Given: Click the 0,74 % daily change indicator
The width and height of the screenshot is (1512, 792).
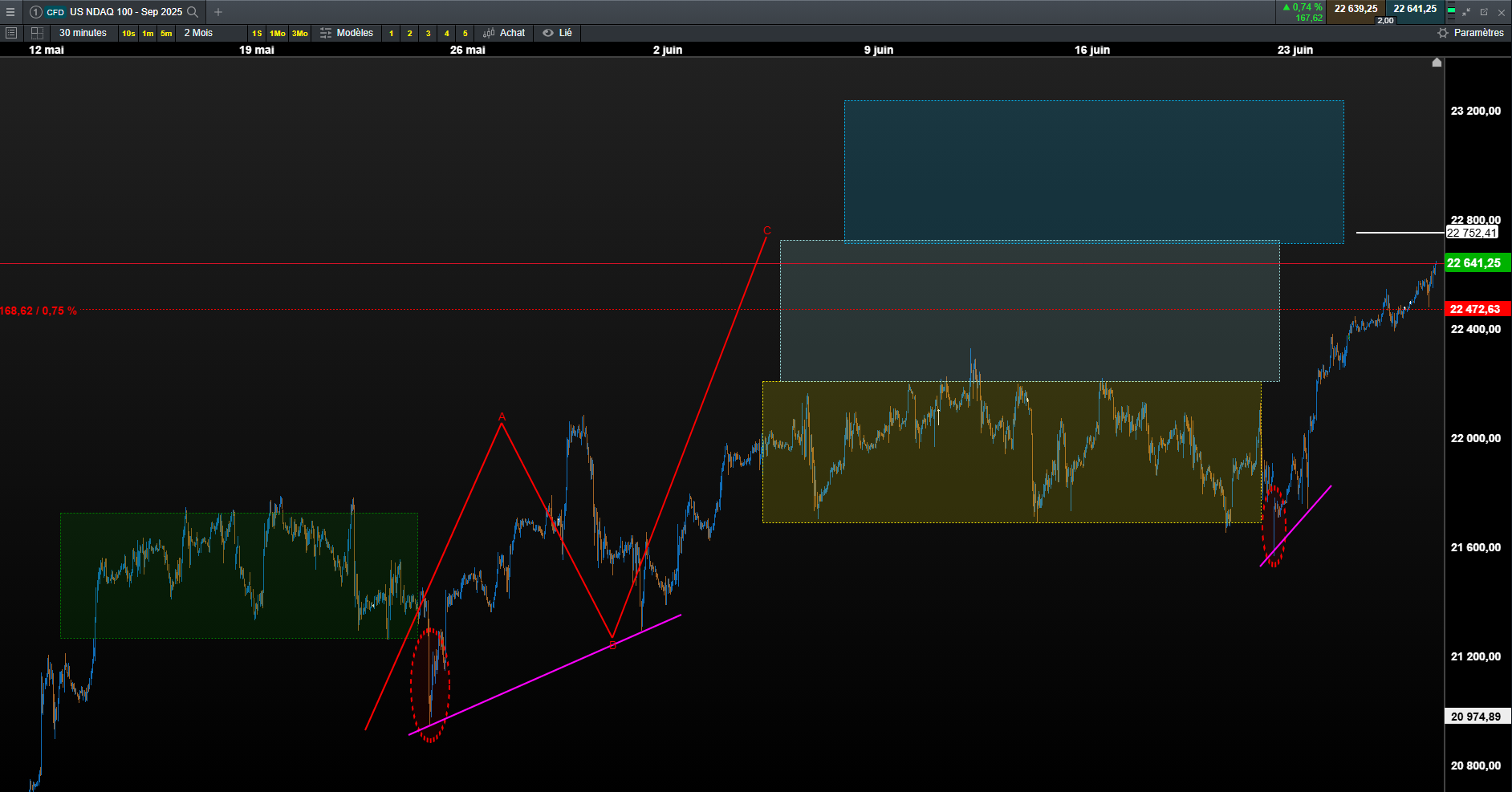Looking at the screenshot, I should tap(1303, 7).
